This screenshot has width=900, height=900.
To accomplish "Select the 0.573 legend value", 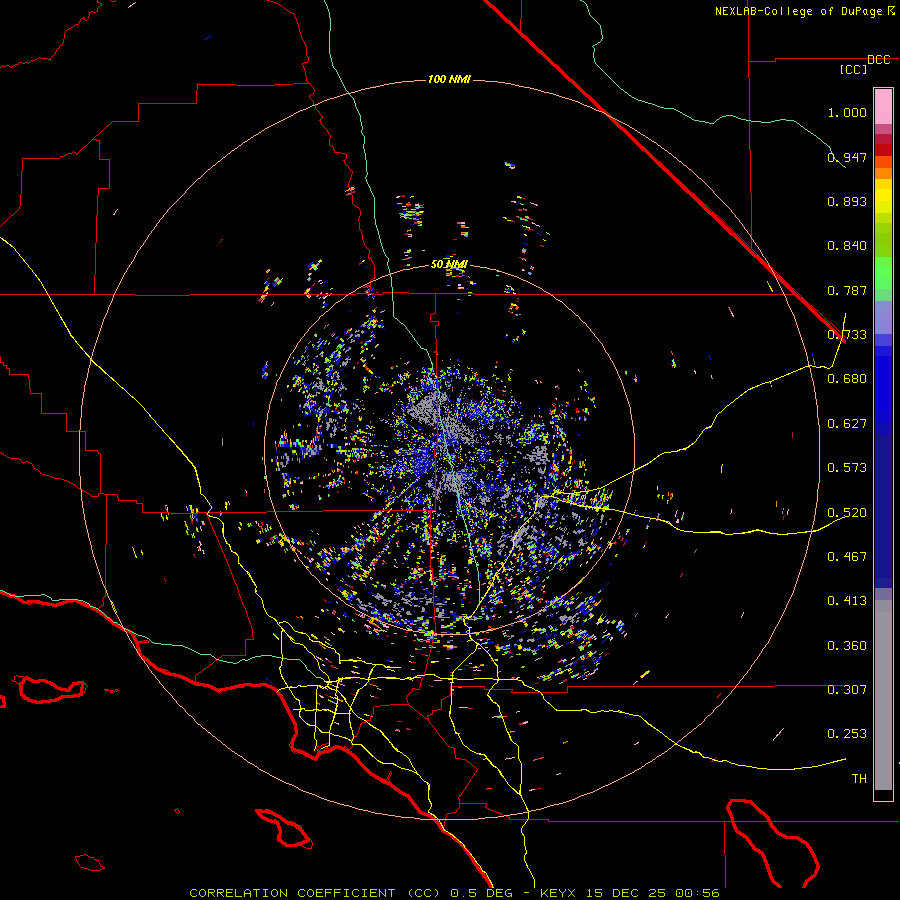I will pos(847,468).
